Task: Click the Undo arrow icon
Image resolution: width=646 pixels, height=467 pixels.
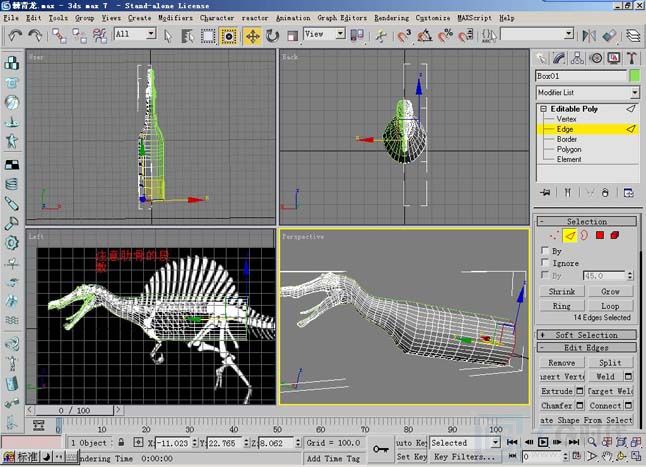Action: (15, 35)
